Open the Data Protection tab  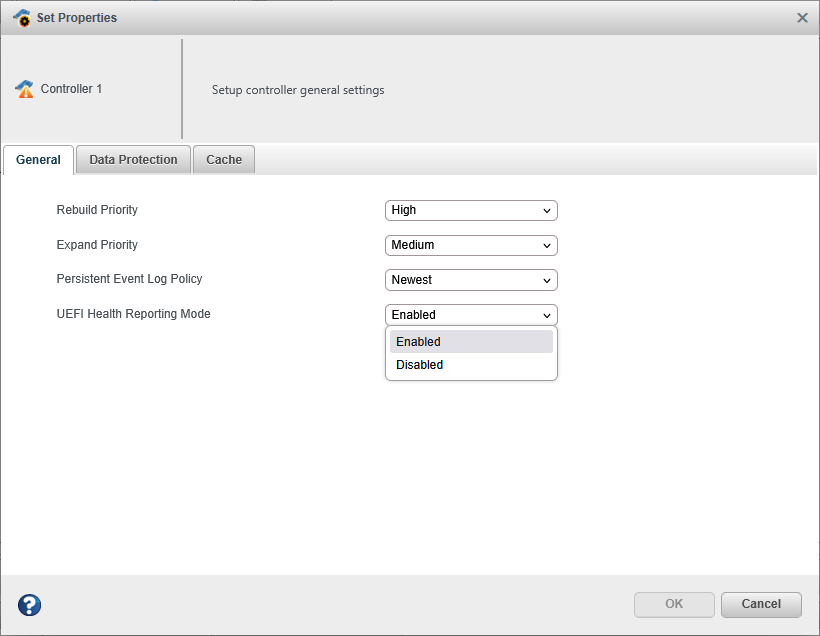(133, 160)
